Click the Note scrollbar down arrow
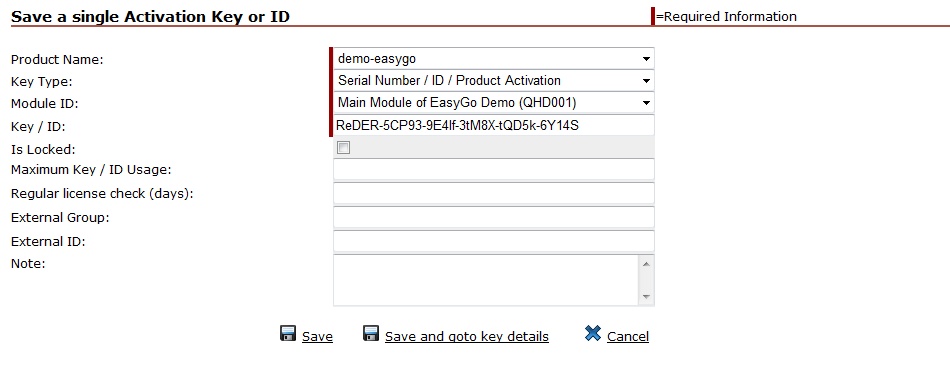Screen dimensions: 950x378 (x=646, y=297)
